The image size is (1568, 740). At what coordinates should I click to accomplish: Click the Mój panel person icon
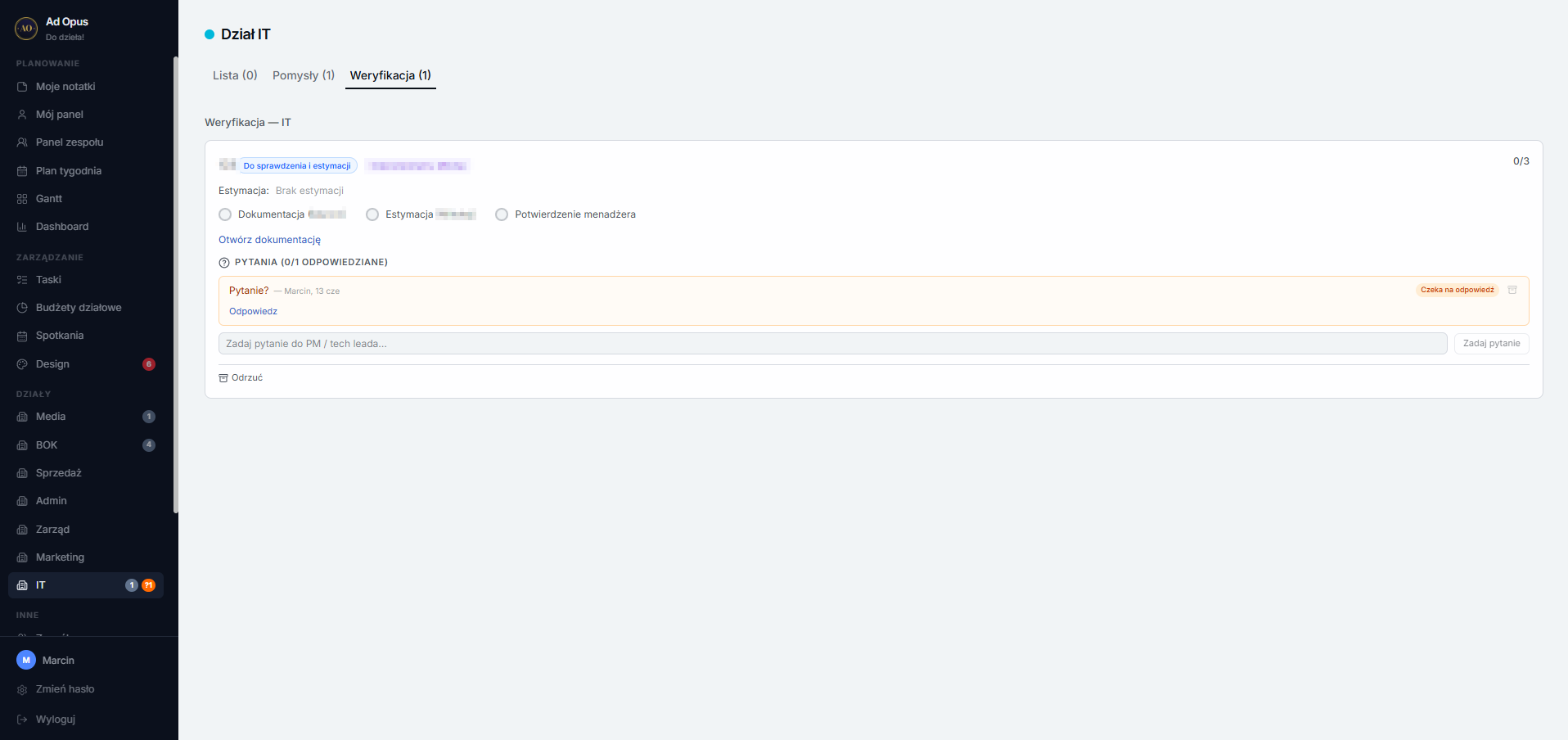(22, 115)
